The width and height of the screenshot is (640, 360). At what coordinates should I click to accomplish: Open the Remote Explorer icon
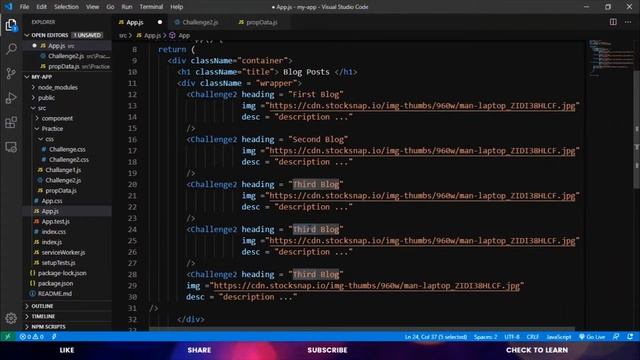click(x=11, y=147)
